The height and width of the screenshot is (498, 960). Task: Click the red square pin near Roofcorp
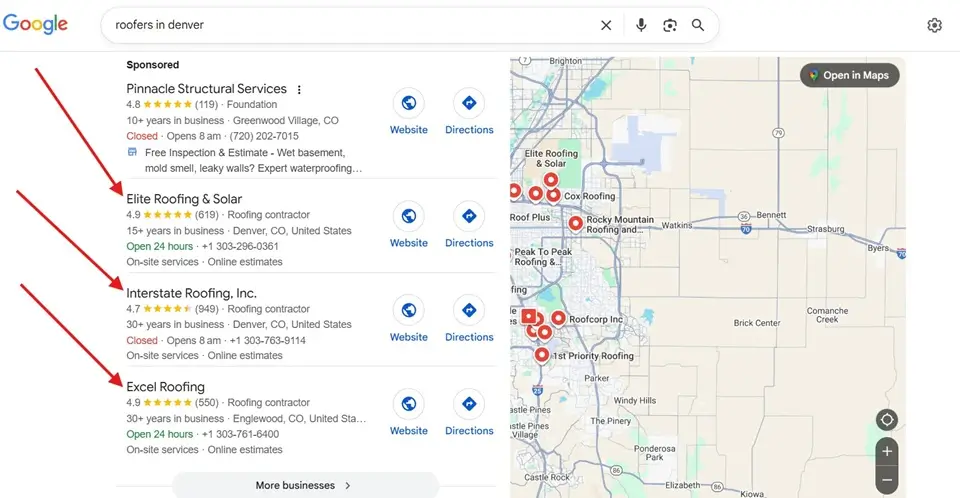[x=528, y=317]
